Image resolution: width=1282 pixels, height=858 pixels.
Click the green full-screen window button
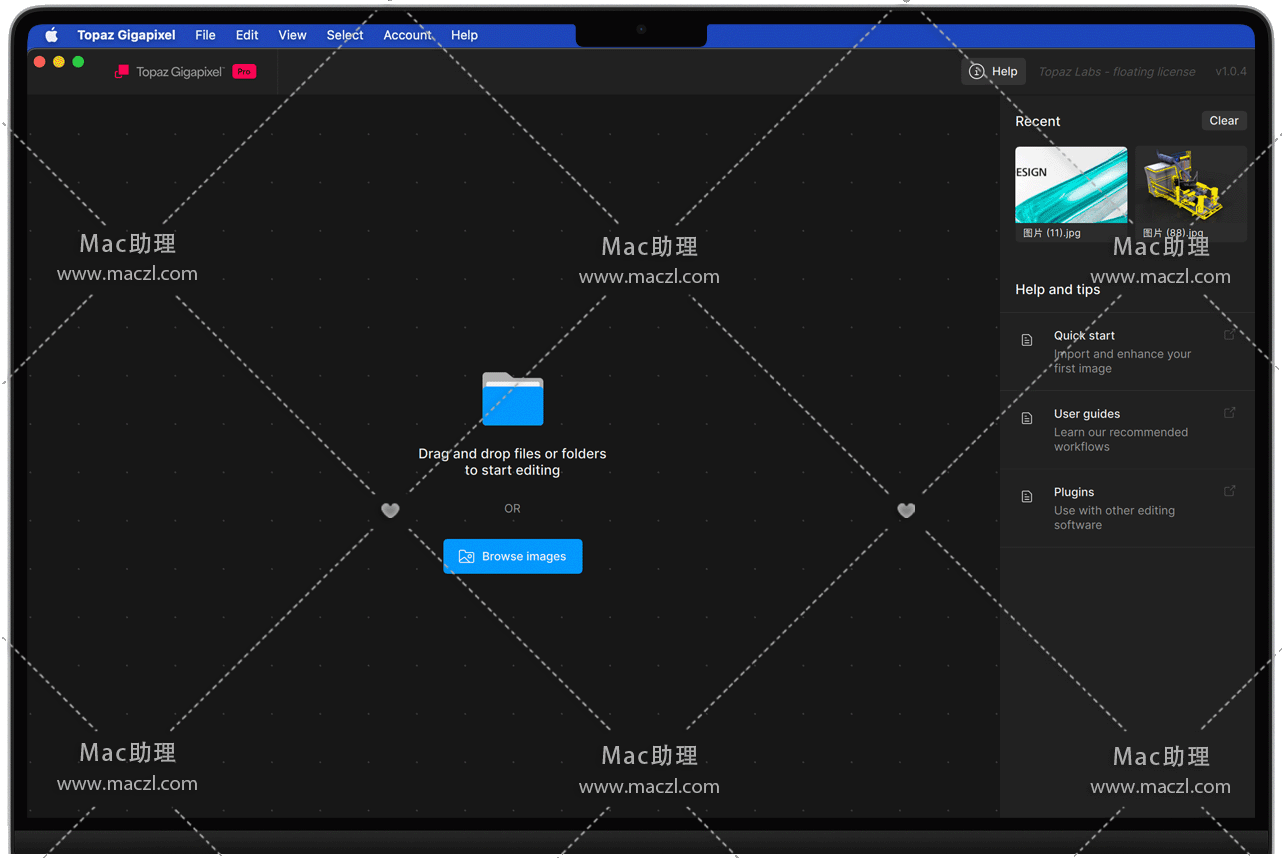click(x=78, y=62)
